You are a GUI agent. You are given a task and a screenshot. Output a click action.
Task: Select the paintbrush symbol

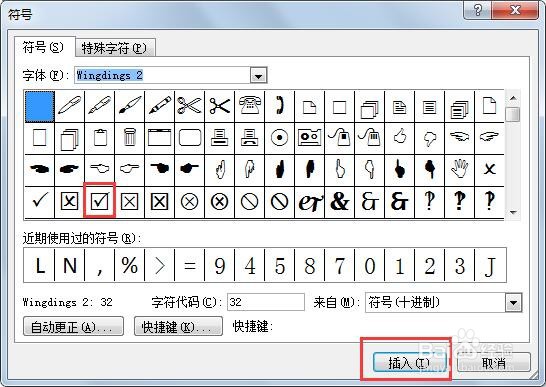click(130, 106)
